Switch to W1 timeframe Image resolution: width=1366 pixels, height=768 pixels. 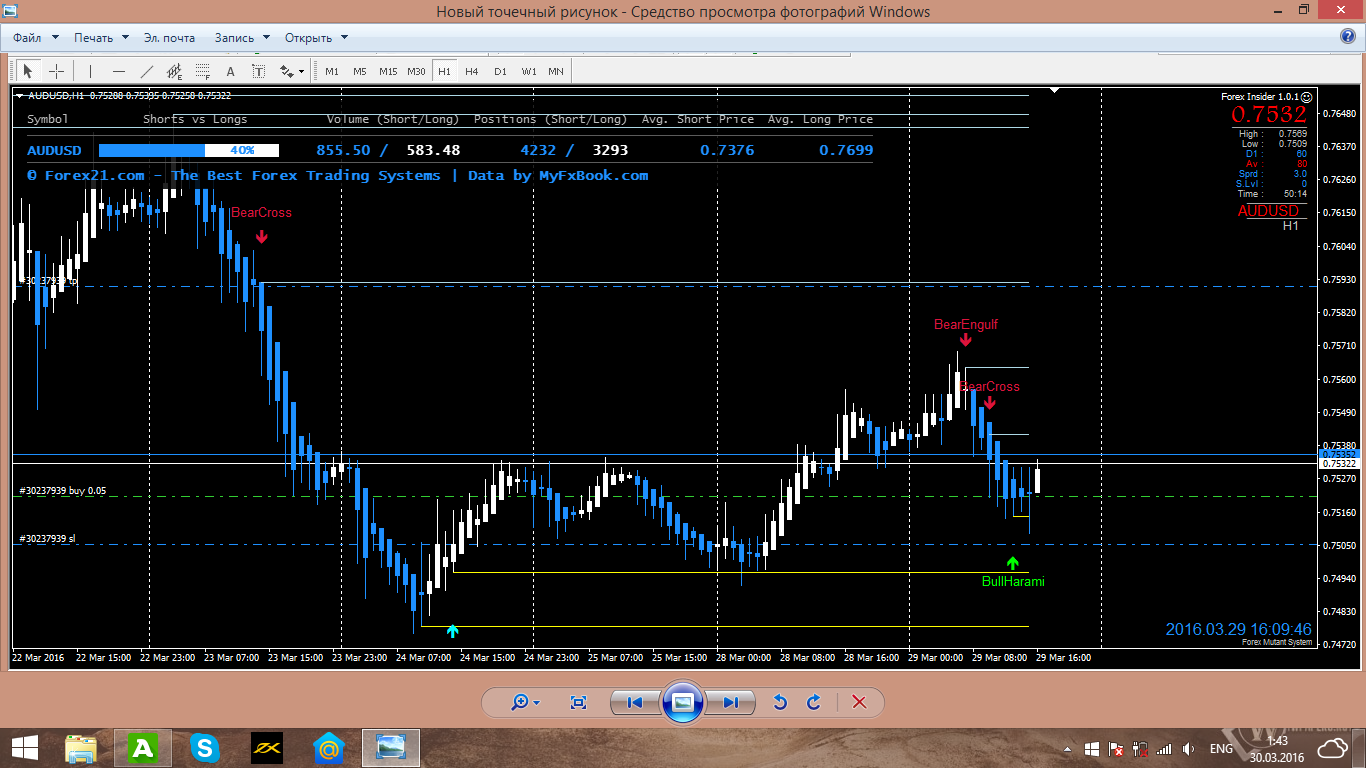click(528, 71)
